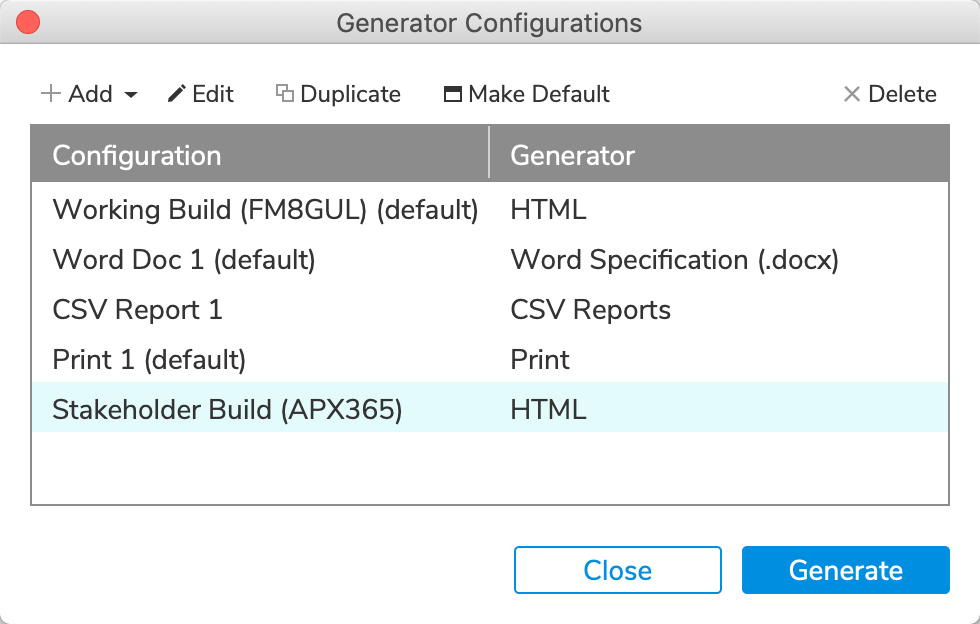
Task: Click the pencil Edit icon
Action: pyautogui.click(x=177, y=94)
